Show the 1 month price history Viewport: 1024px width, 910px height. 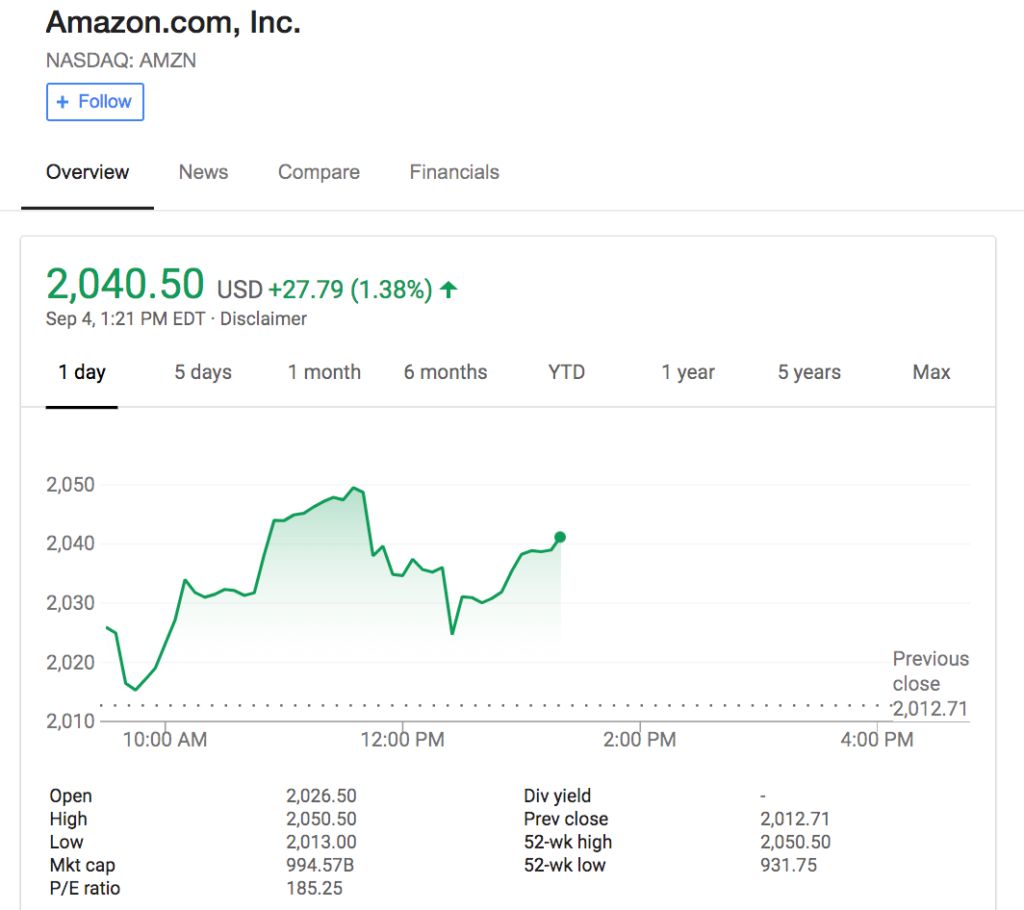pyautogui.click(x=324, y=371)
